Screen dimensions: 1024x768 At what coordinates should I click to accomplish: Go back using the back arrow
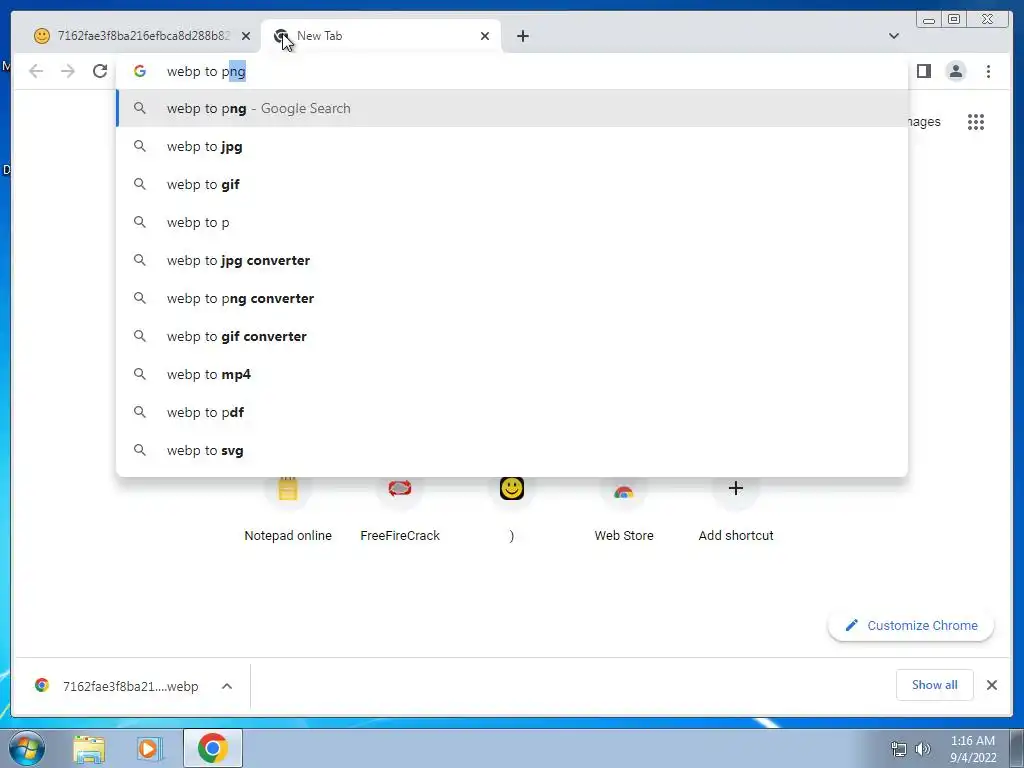click(x=36, y=71)
